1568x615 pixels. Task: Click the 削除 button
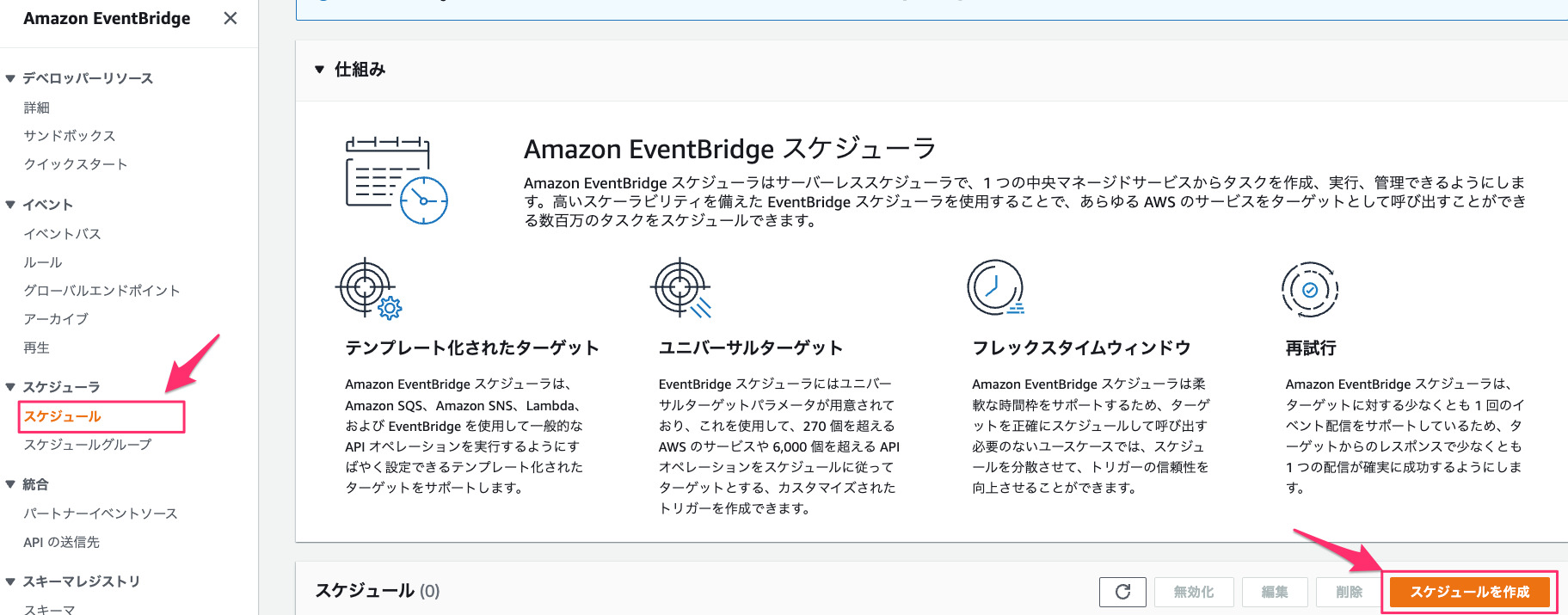pos(1350,592)
